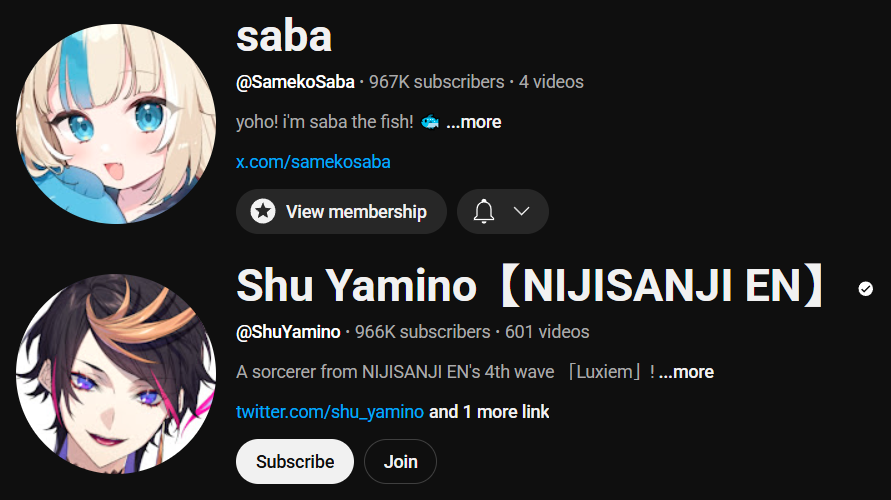Click 'and 1 more link' text
Screen dimensions: 891x500
[x=489, y=411]
